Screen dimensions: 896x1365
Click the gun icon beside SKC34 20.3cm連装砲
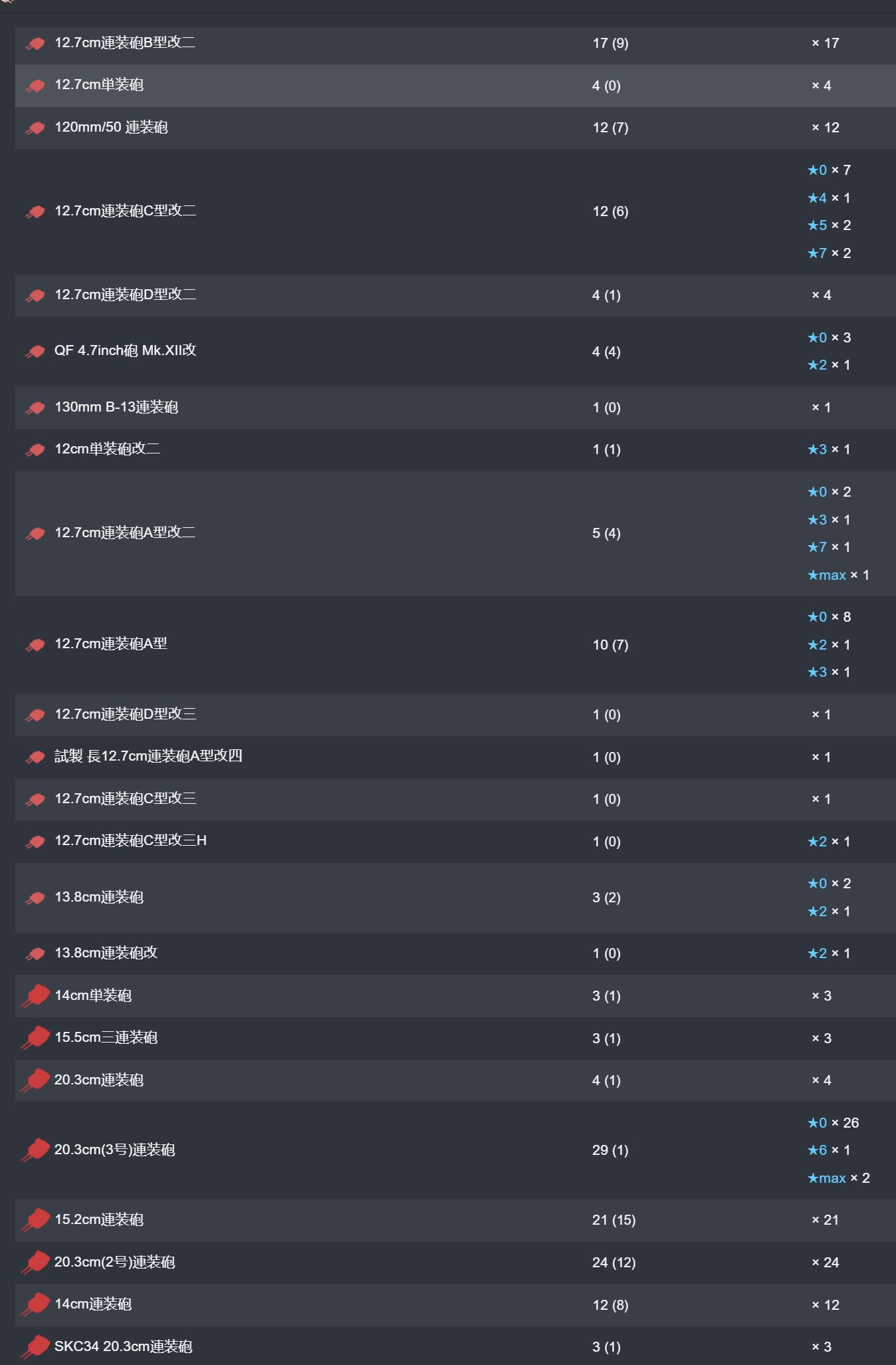(35, 1347)
